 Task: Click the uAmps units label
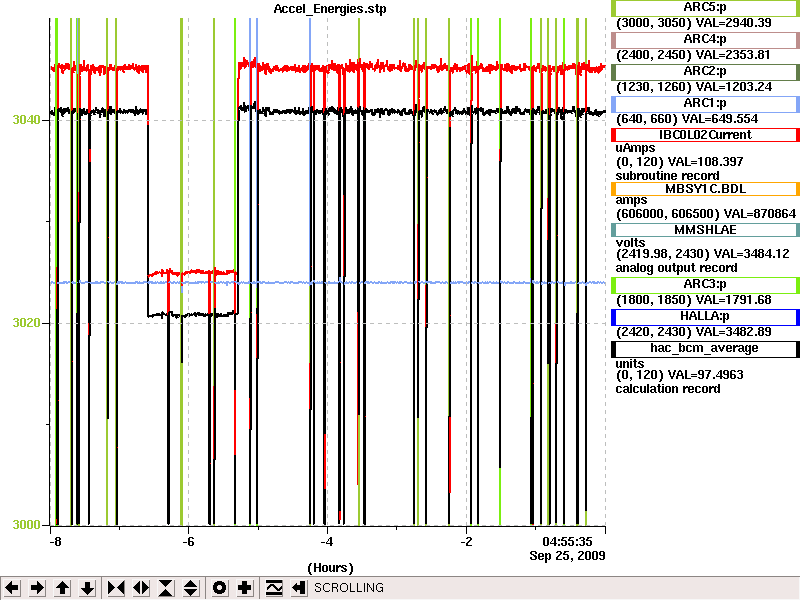point(635,148)
